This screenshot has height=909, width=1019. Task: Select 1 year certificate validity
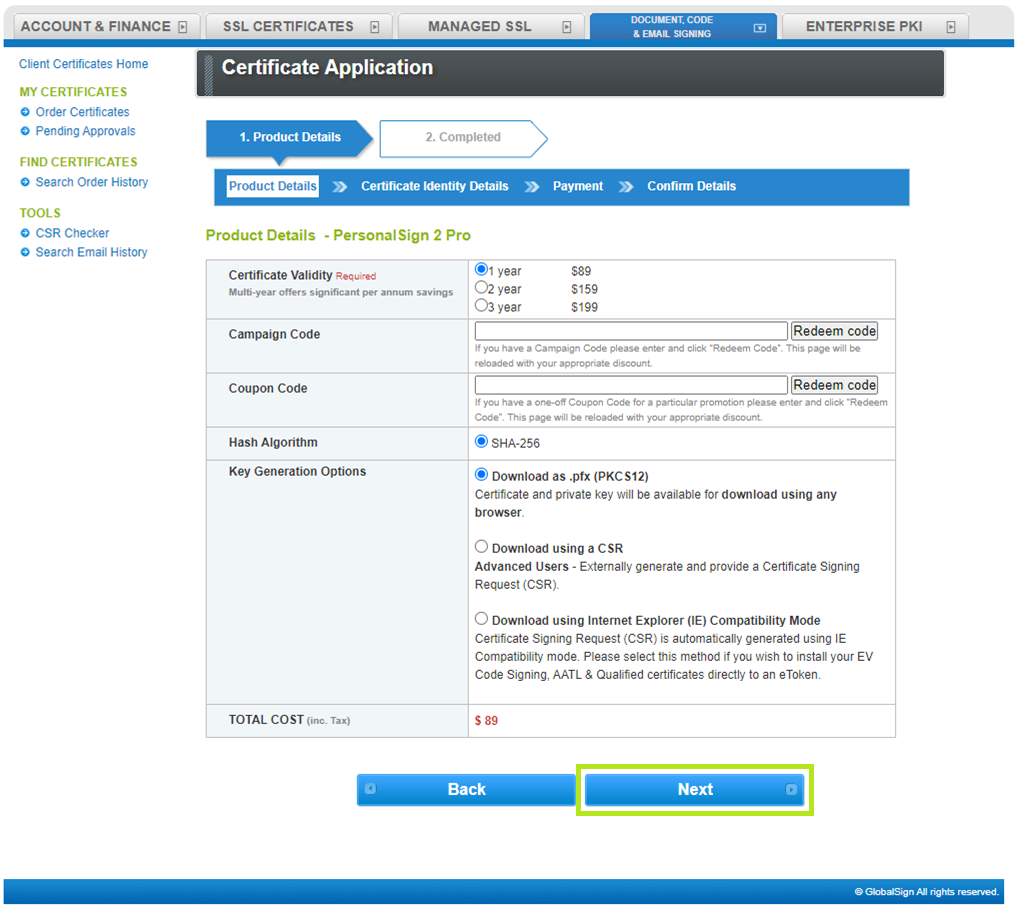coord(482,269)
